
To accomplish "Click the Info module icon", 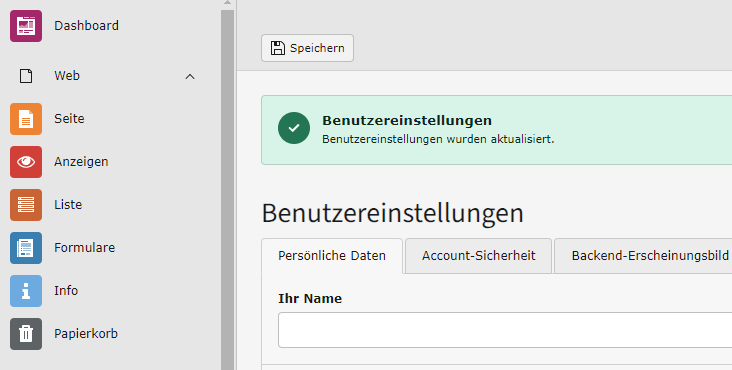I will click(26, 291).
